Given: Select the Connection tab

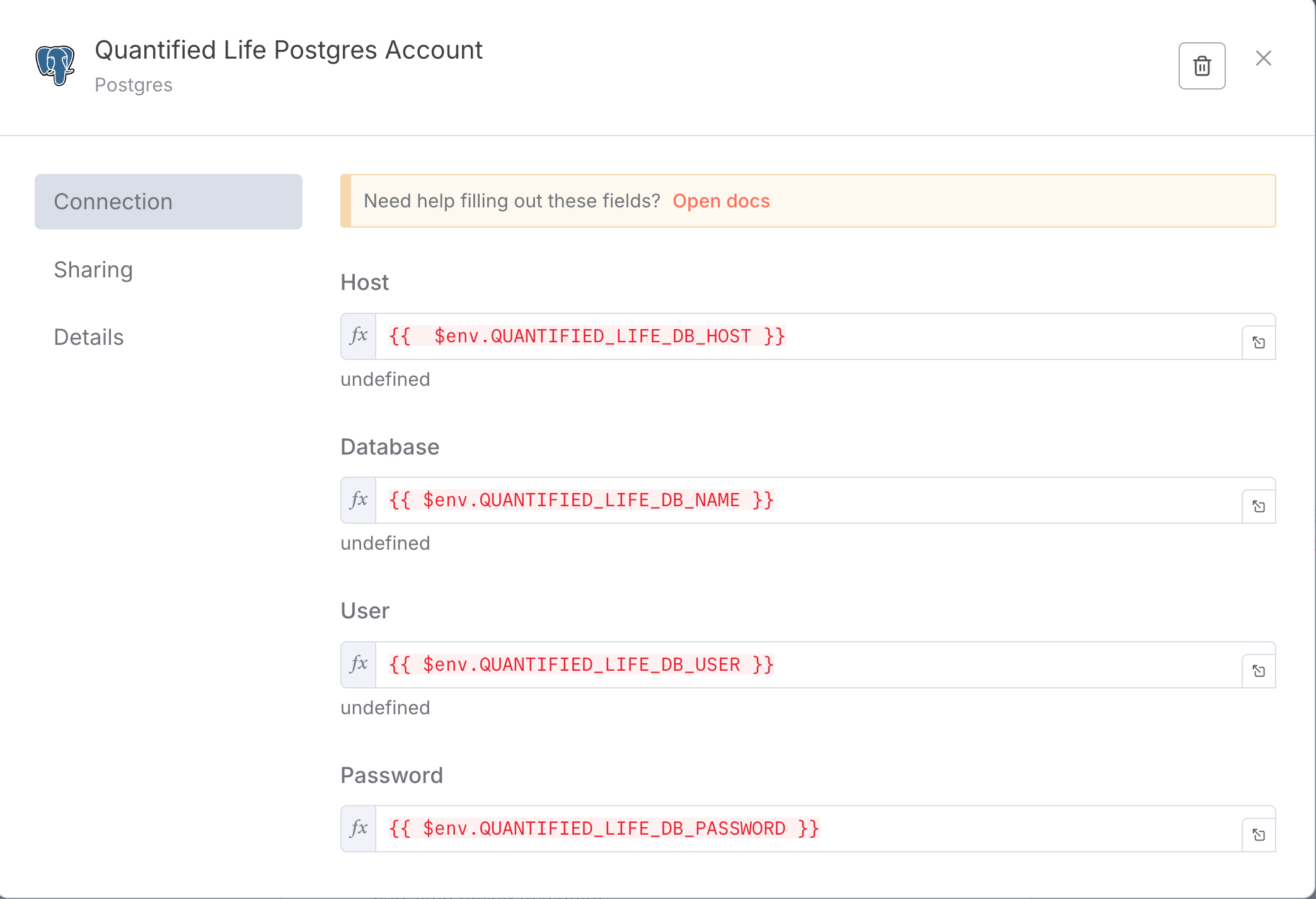Looking at the screenshot, I should pyautogui.click(x=168, y=202).
